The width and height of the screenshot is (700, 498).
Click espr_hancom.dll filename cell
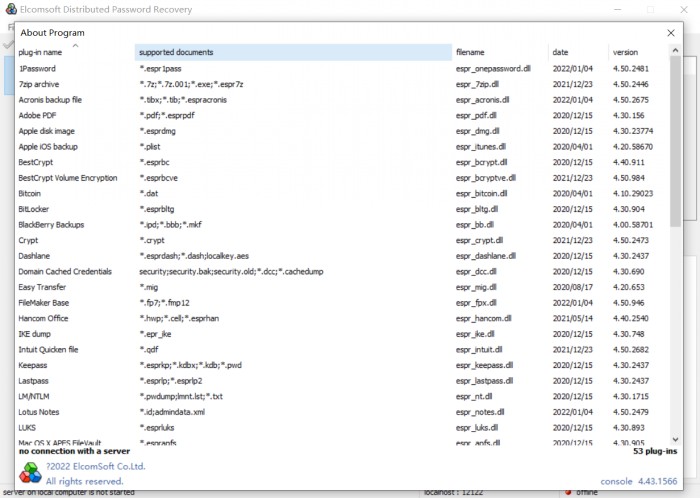[x=483, y=319]
